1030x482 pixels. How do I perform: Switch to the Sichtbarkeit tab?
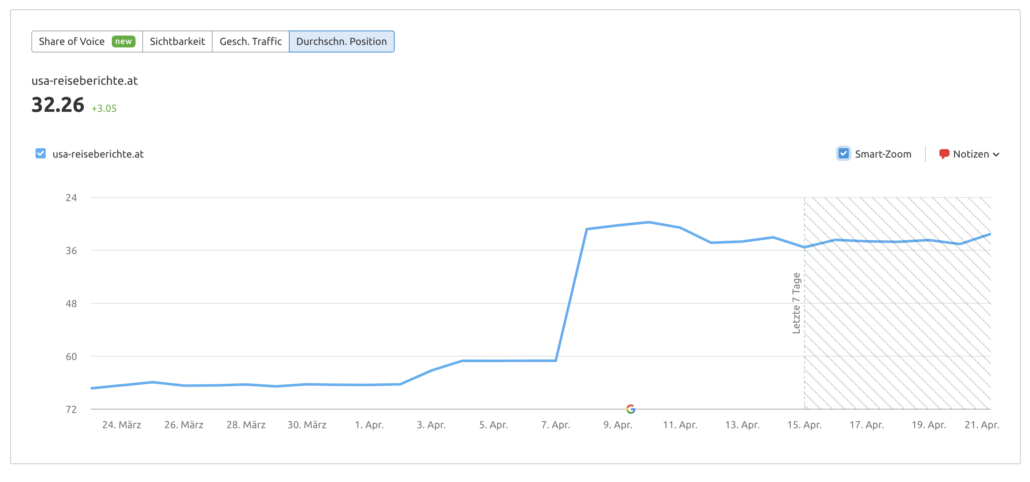coord(177,41)
